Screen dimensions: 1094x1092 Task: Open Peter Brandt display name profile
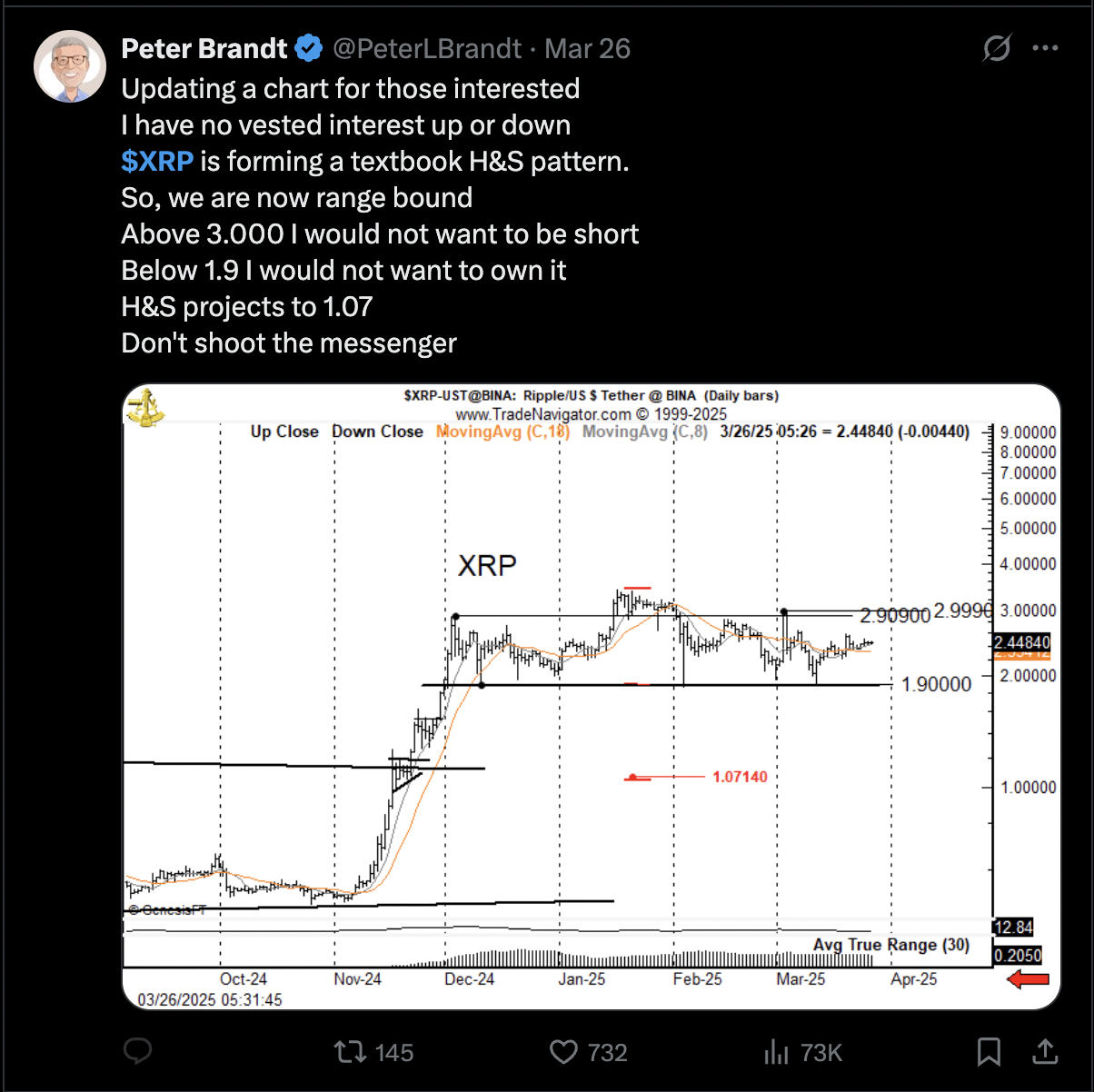[x=204, y=48]
